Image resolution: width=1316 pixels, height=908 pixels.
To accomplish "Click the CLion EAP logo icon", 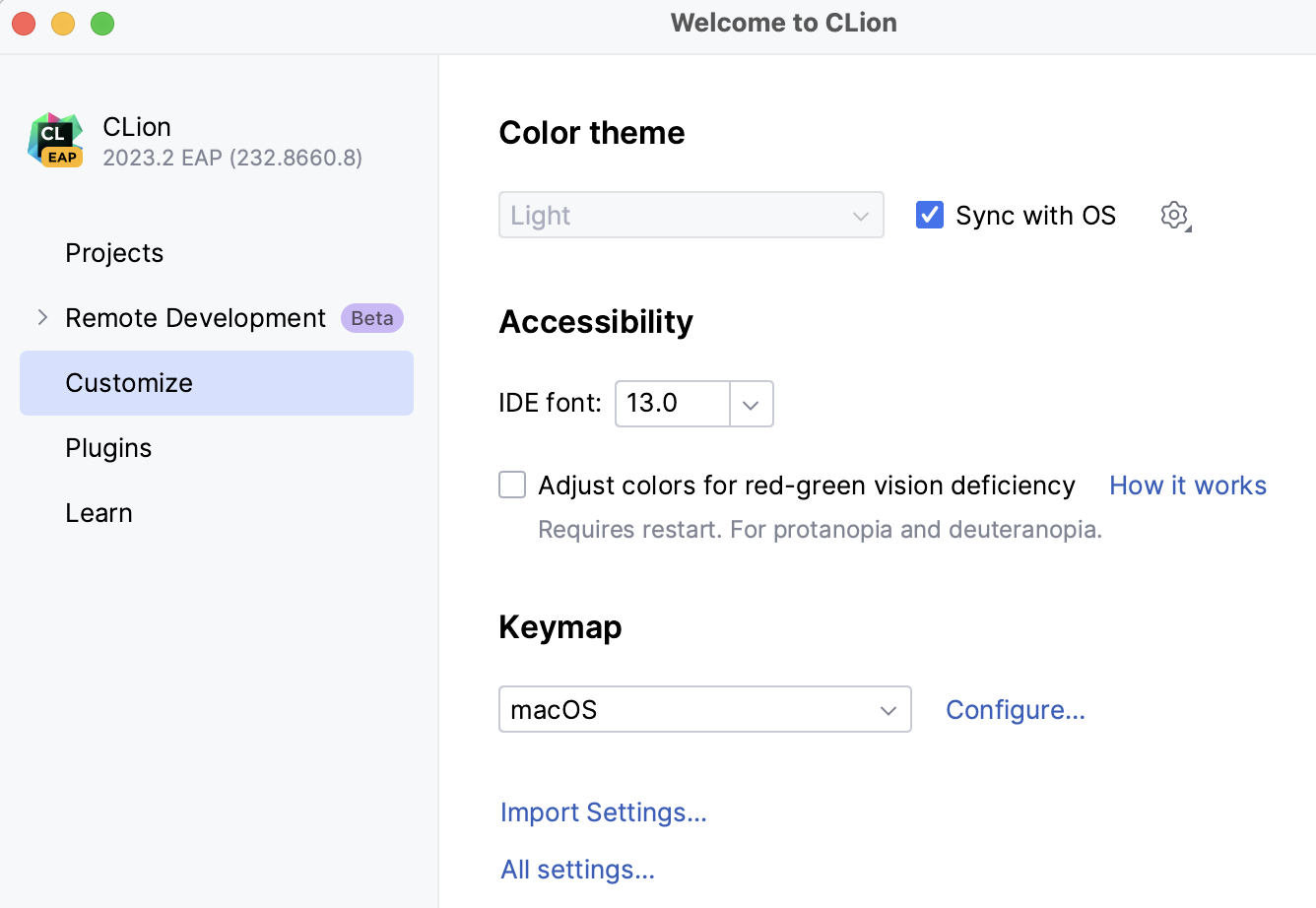I will (x=55, y=141).
